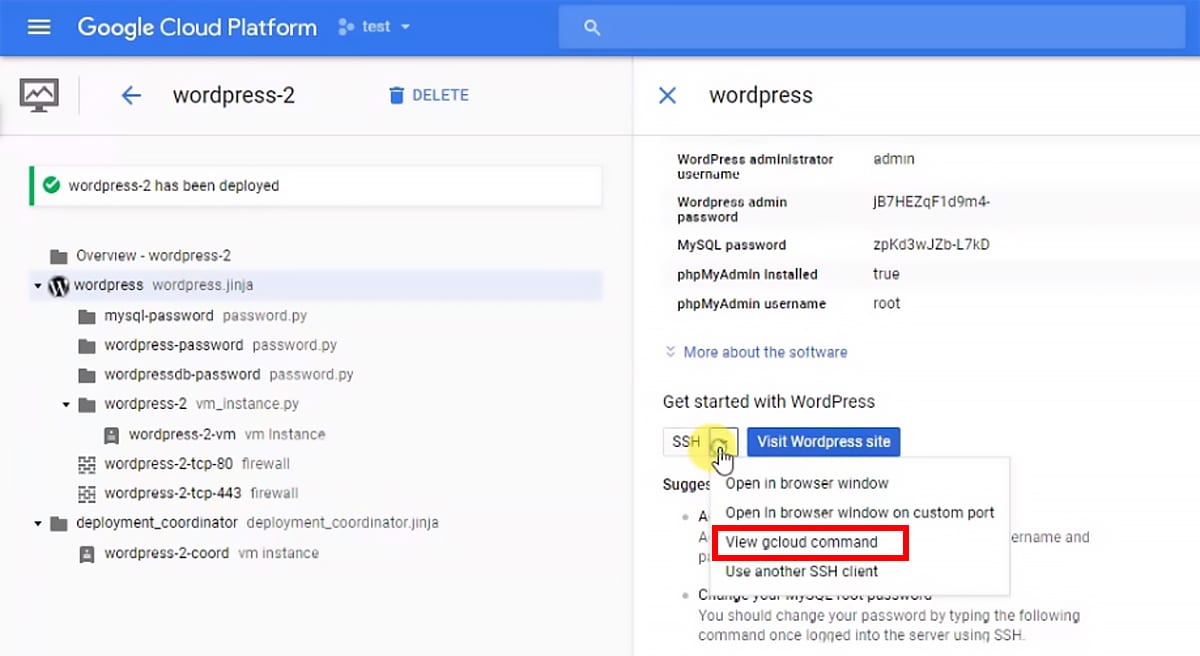Click the phpMyAdmin username value root

tap(886, 303)
